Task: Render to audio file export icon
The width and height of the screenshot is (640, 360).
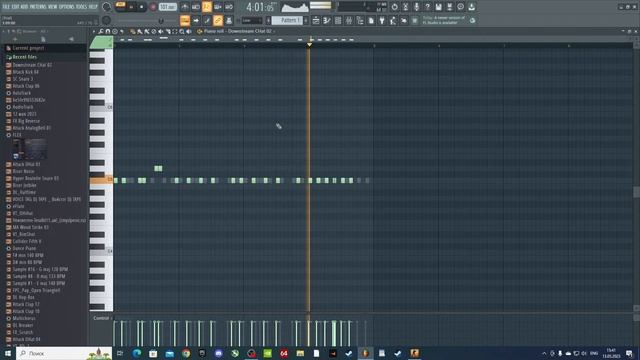Action: (449, 7)
